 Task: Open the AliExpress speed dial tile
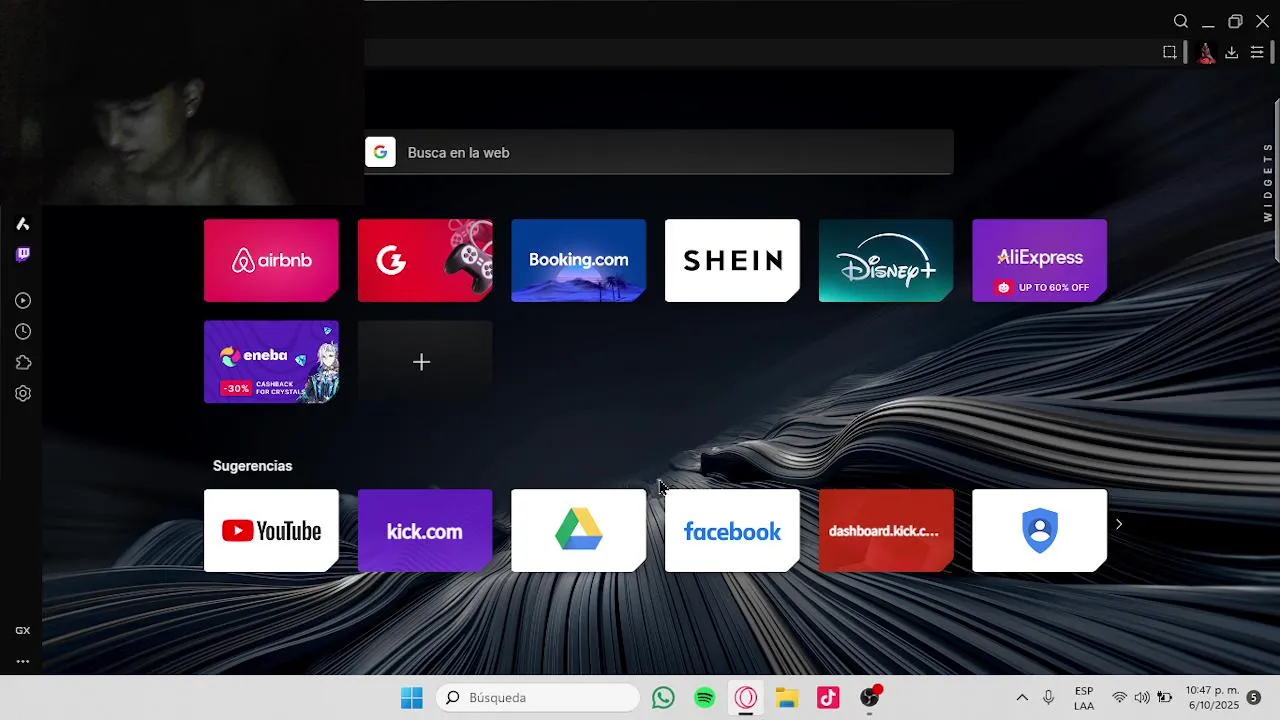point(1039,260)
